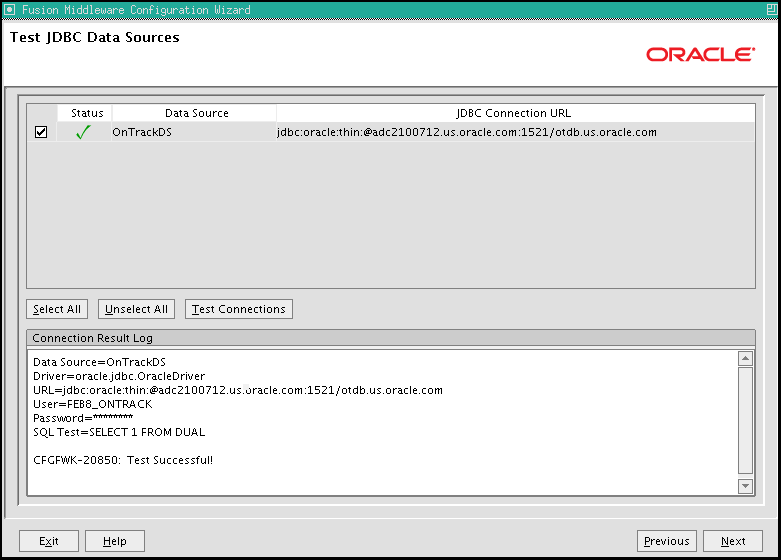
Task: Click the title bar maximize icon
Action: coord(772,9)
